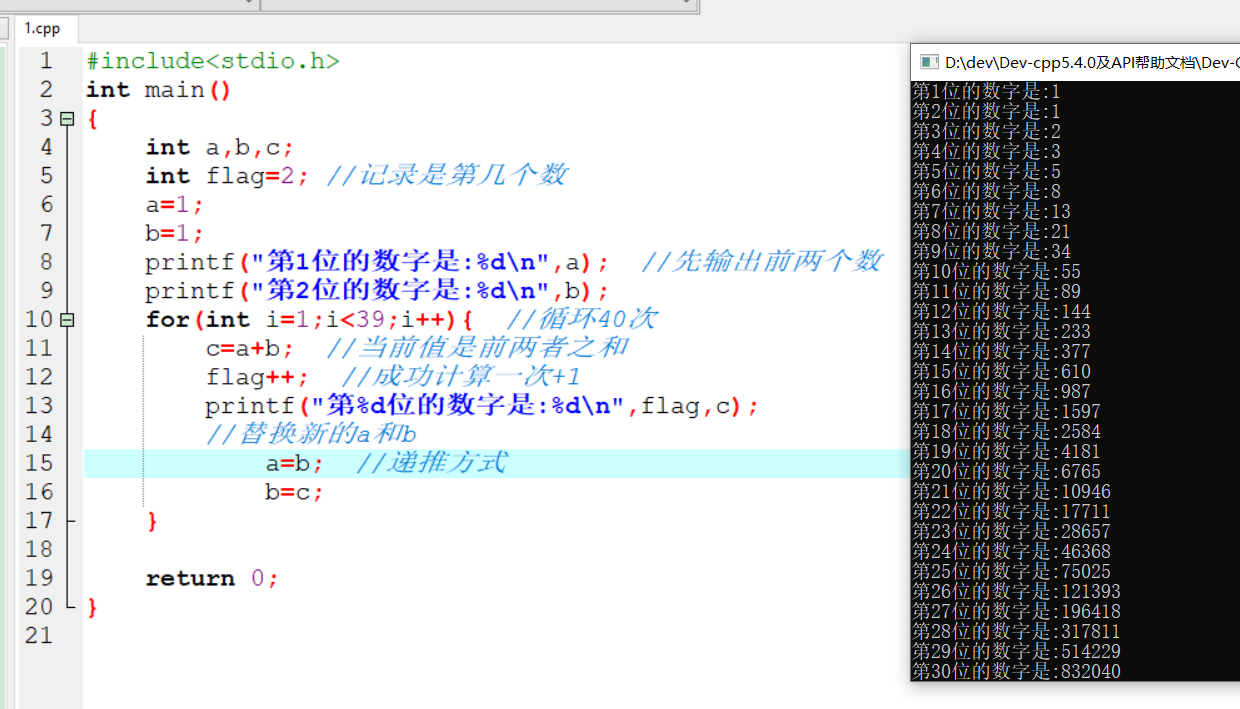
Task: Click the comment '//循环40次'
Action: [582, 320]
